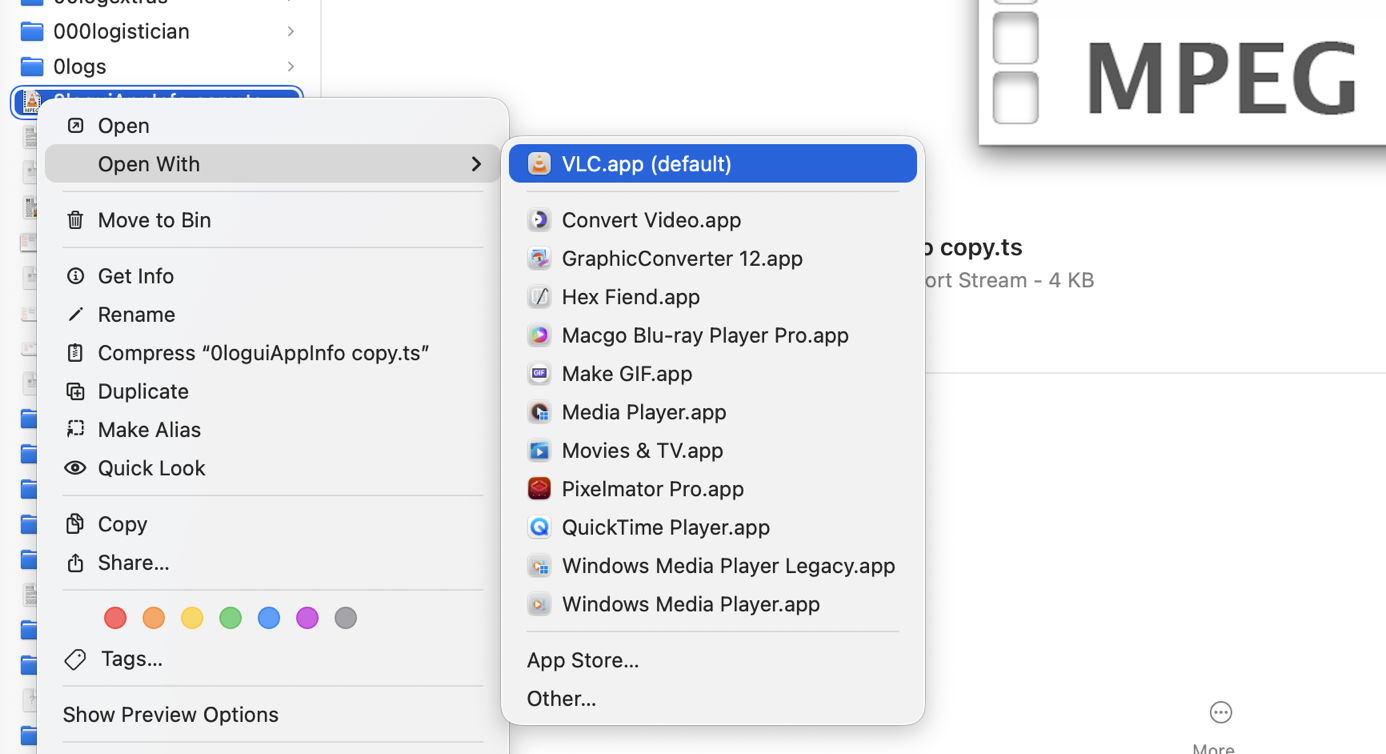Click the MPEG file preview thumbnail

point(1182,71)
